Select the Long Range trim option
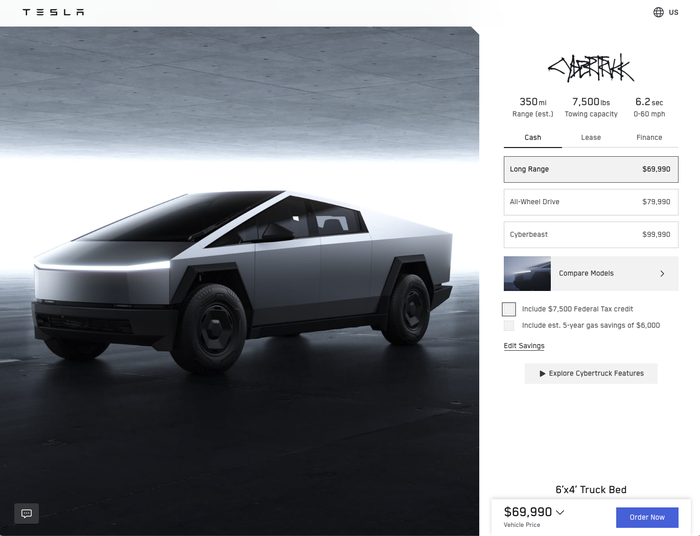 point(591,169)
